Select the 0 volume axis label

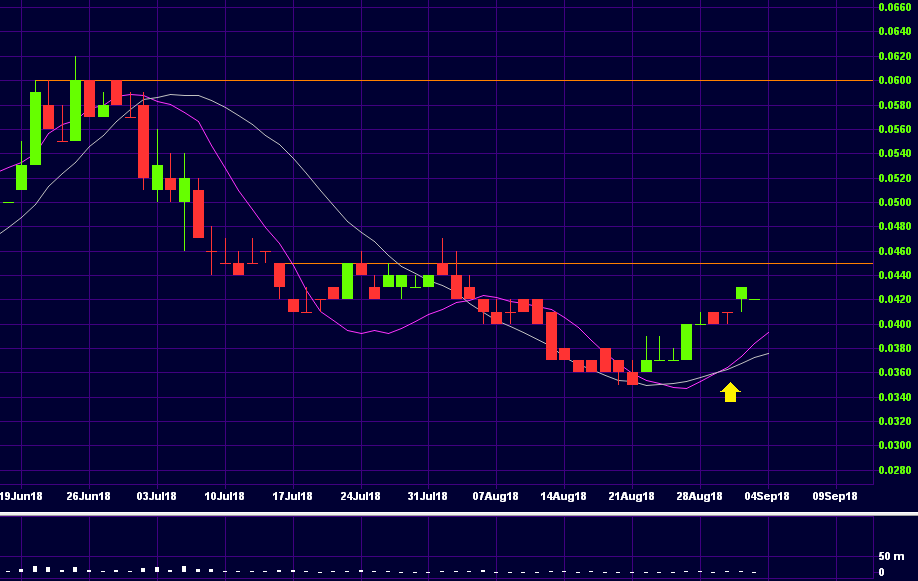(882, 572)
